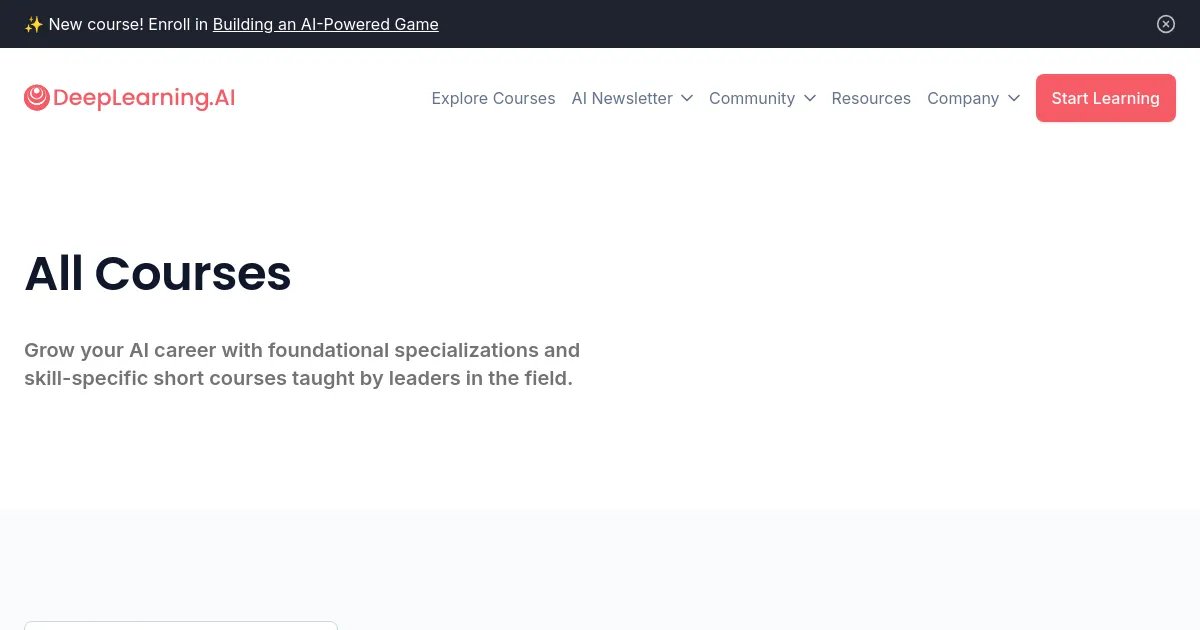Image resolution: width=1200 pixels, height=630 pixels.
Task: Click the partially visible input box at bottom
Action: 180,625
